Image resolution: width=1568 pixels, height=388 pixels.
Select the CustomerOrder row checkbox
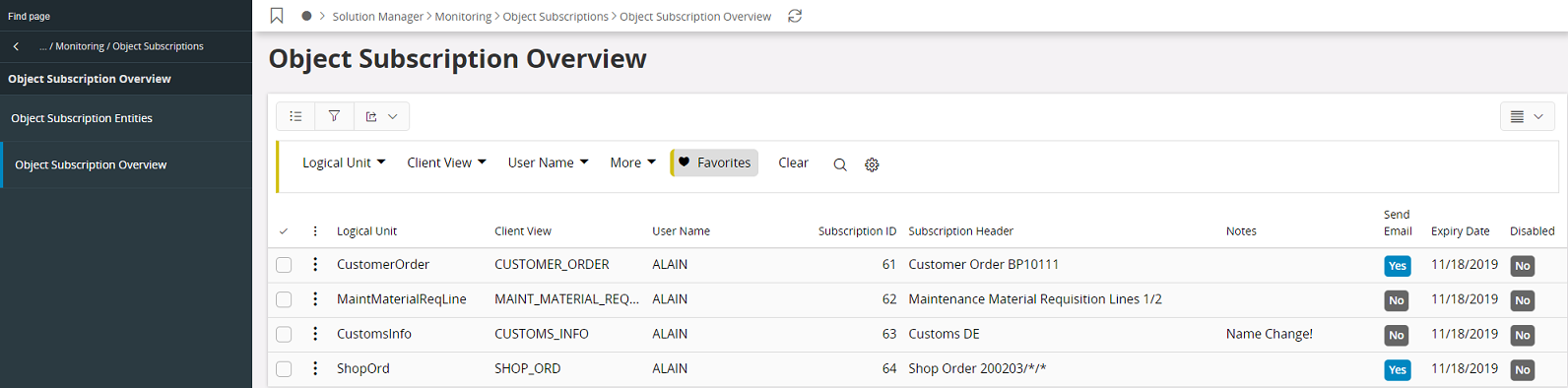tap(284, 265)
